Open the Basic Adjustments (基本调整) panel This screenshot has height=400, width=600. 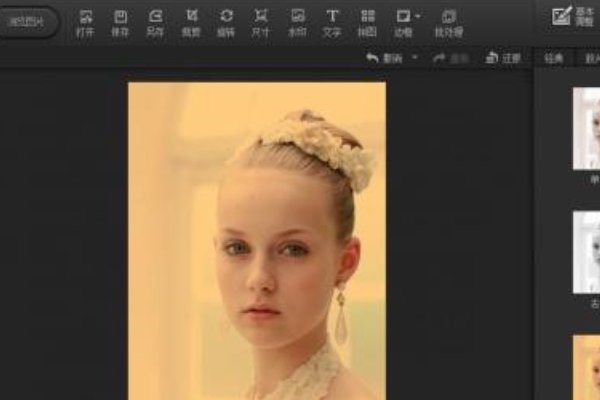[x=573, y=17]
